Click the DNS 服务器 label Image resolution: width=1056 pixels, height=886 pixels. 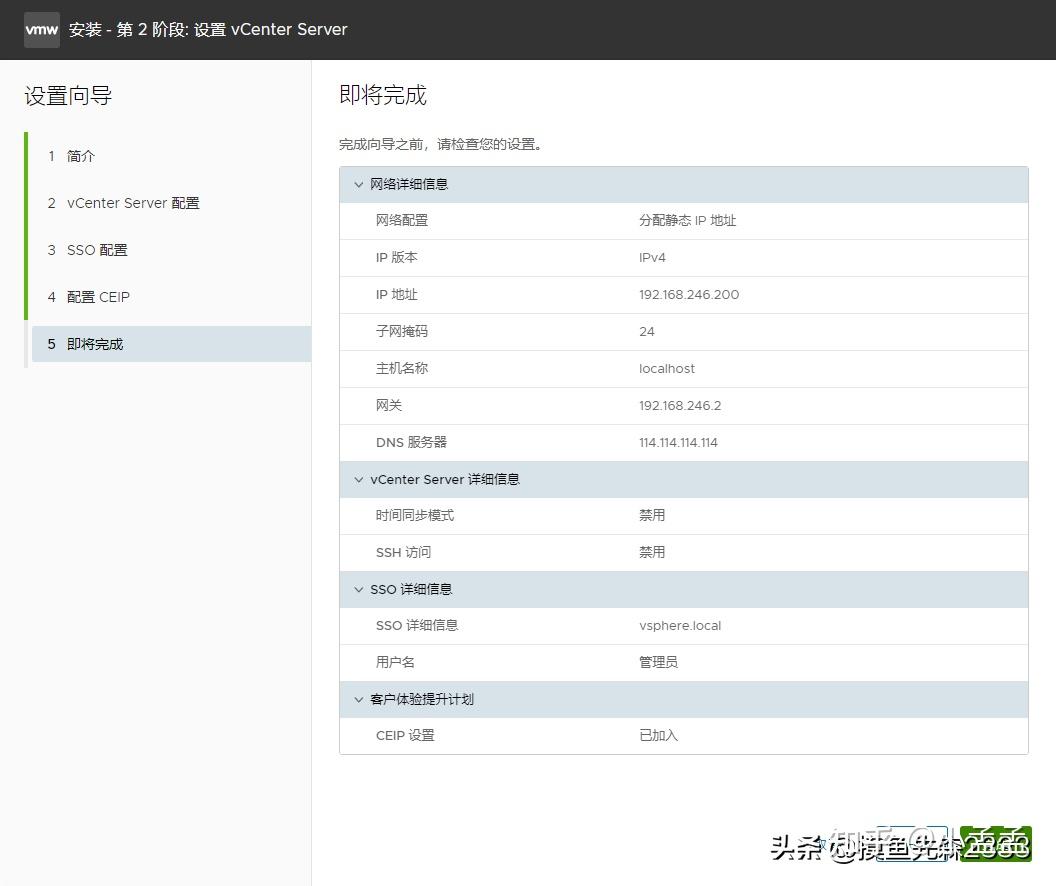411,443
